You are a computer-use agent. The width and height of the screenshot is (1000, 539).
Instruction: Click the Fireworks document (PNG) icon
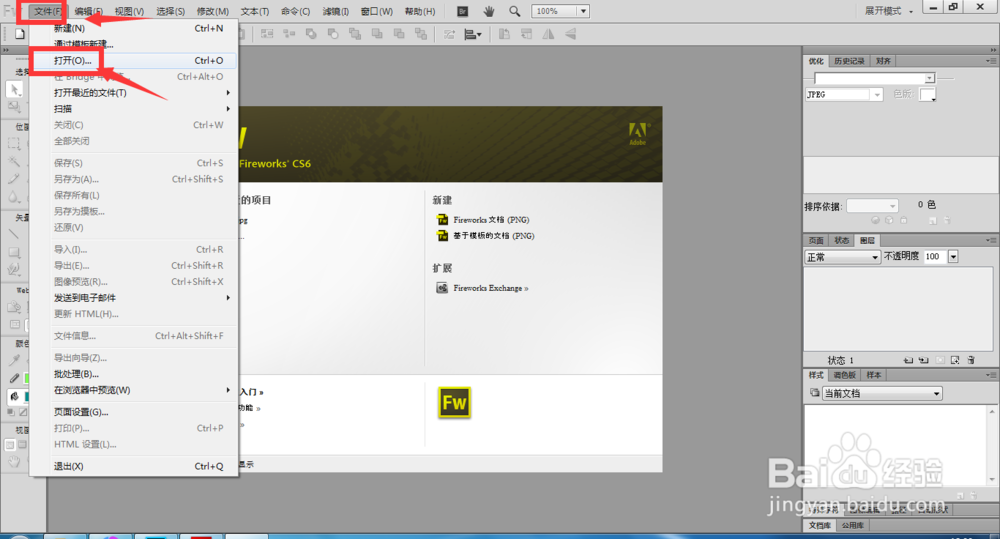(442, 219)
